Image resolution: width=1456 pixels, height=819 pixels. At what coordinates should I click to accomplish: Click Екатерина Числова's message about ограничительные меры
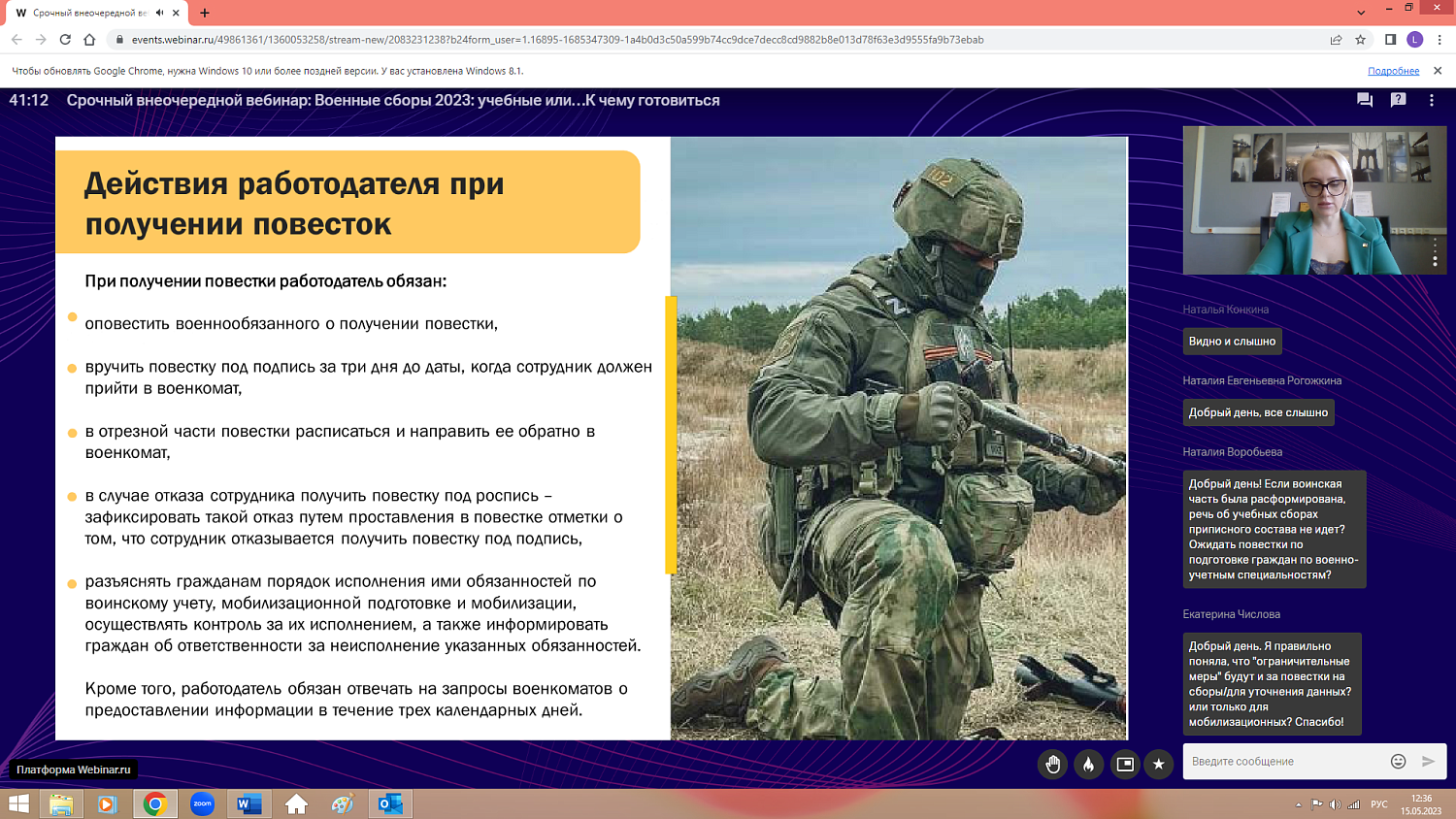point(1272,684)
